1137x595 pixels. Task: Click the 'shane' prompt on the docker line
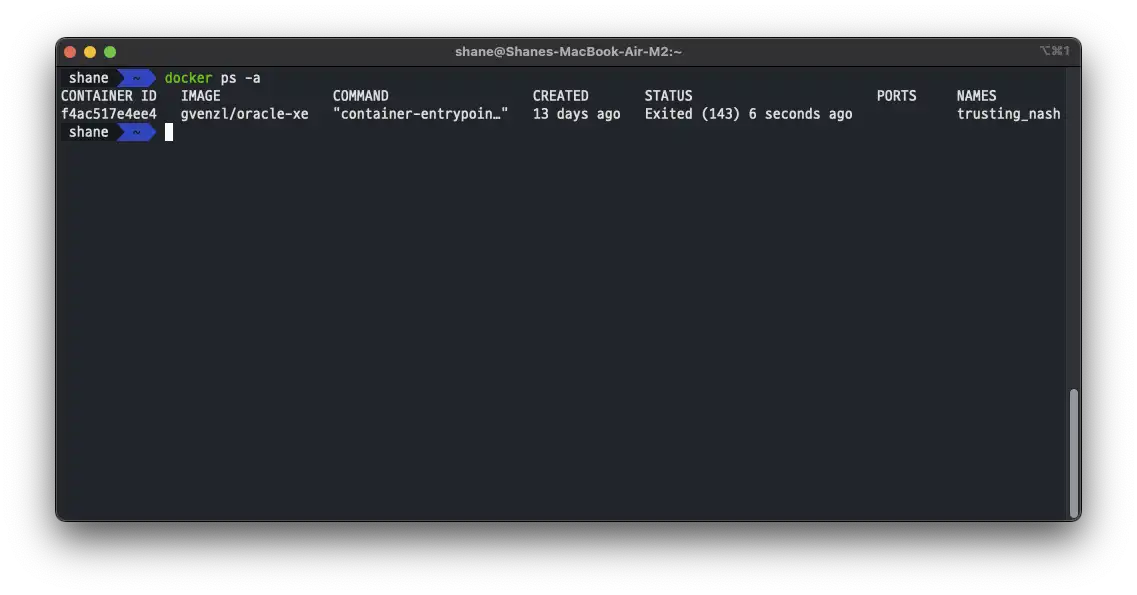(88, 78)
